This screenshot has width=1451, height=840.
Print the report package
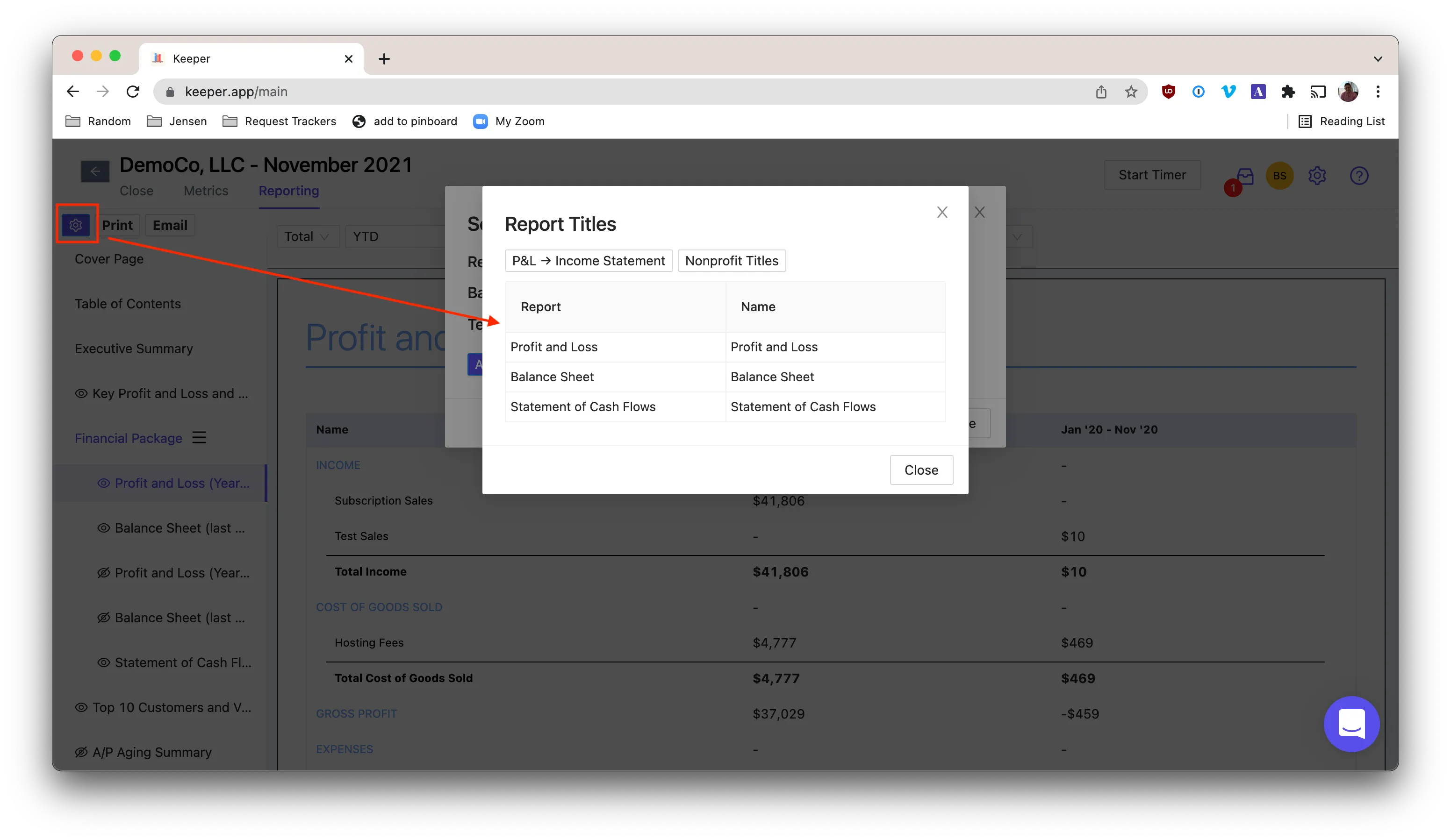(x=117, y=225)
